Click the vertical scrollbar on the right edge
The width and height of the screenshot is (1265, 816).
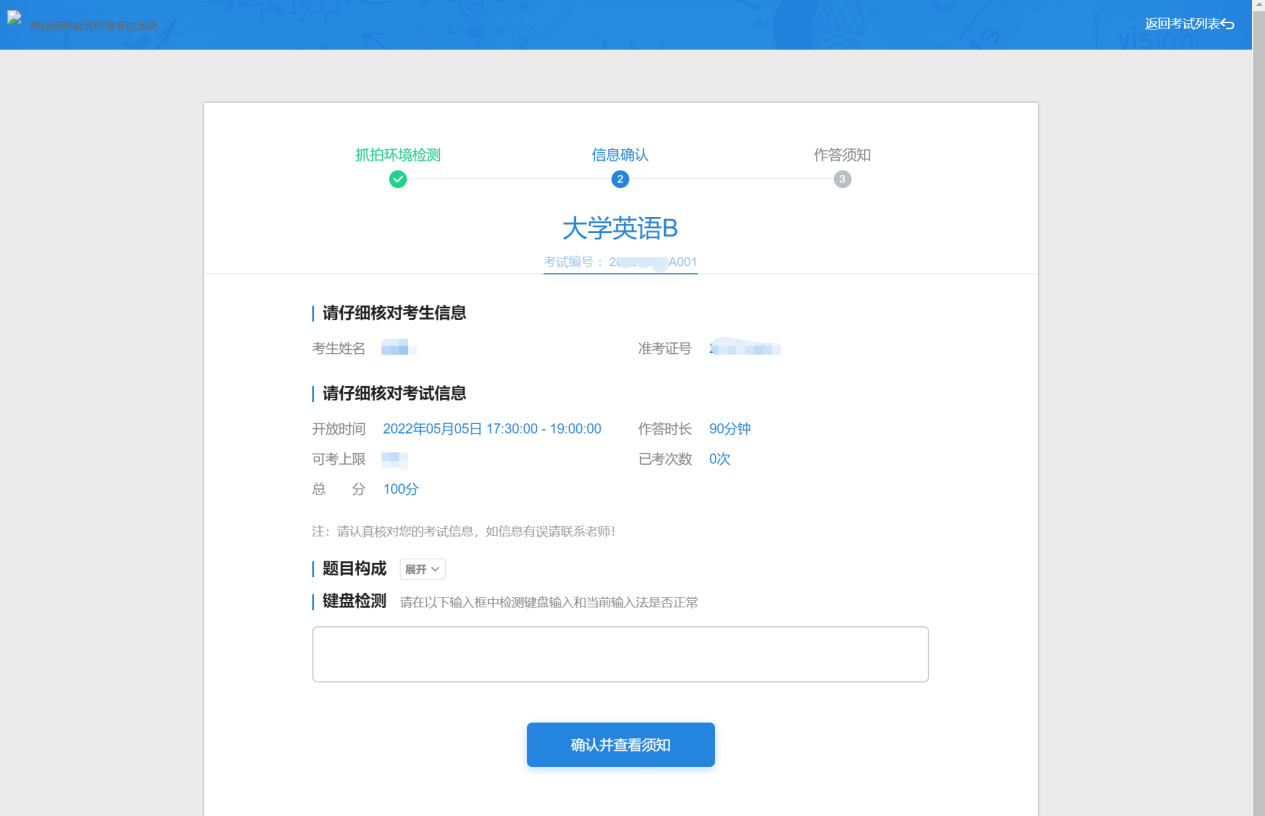pyautogui.click(x=1258, y=400)
